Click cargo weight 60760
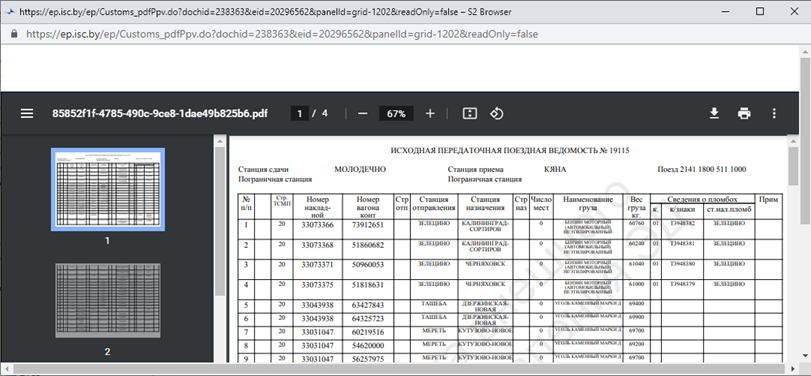Image resolution: width=811 pixels, height=376 pixels. tap(637, 223)
